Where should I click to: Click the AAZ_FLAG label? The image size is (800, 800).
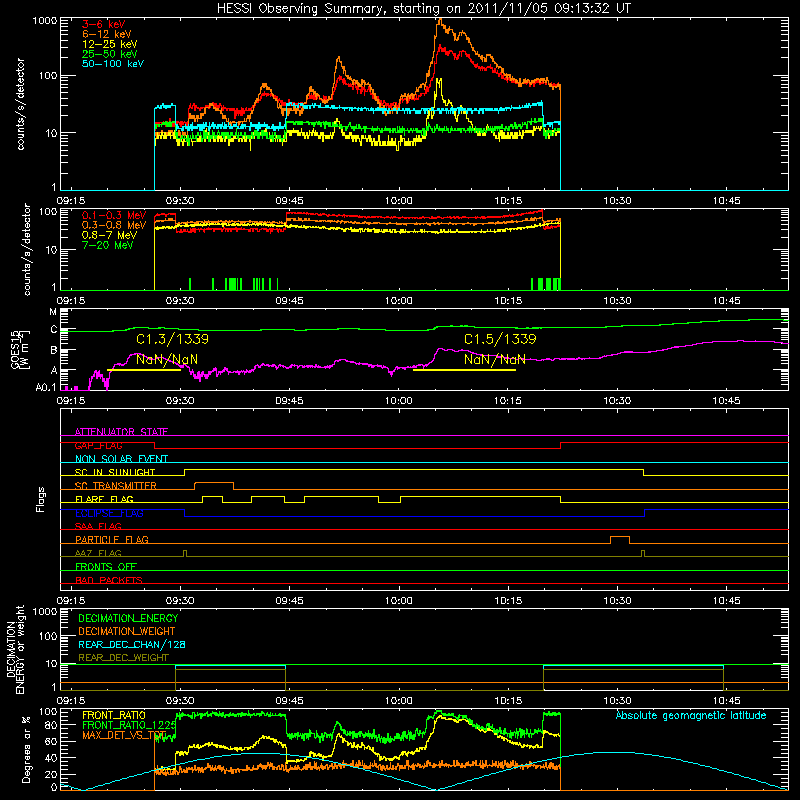[x=98, y=553]
